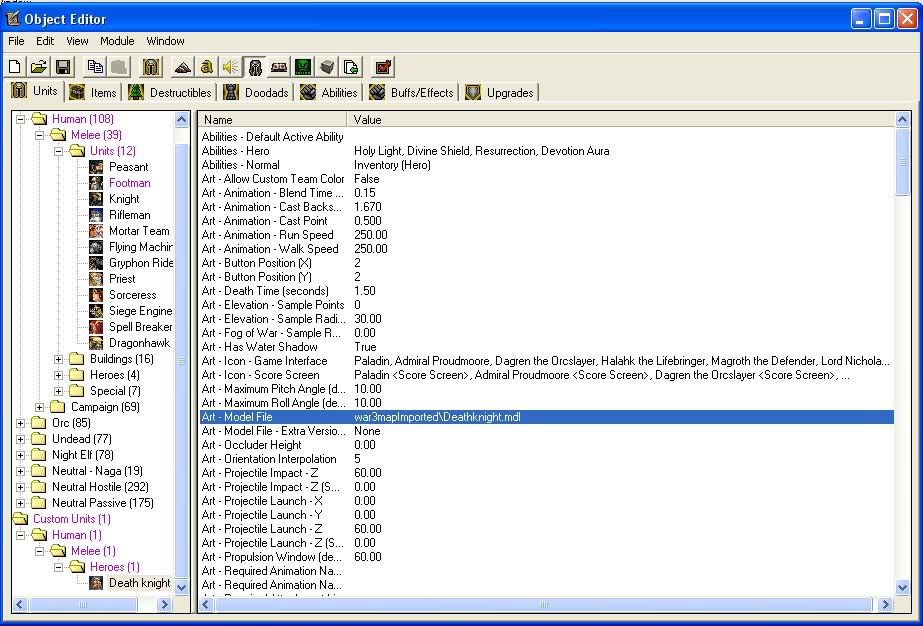The height and width of the screenshot is (626, 923).
Task: Open the Window menu
Action: click(x=165, y=41)
